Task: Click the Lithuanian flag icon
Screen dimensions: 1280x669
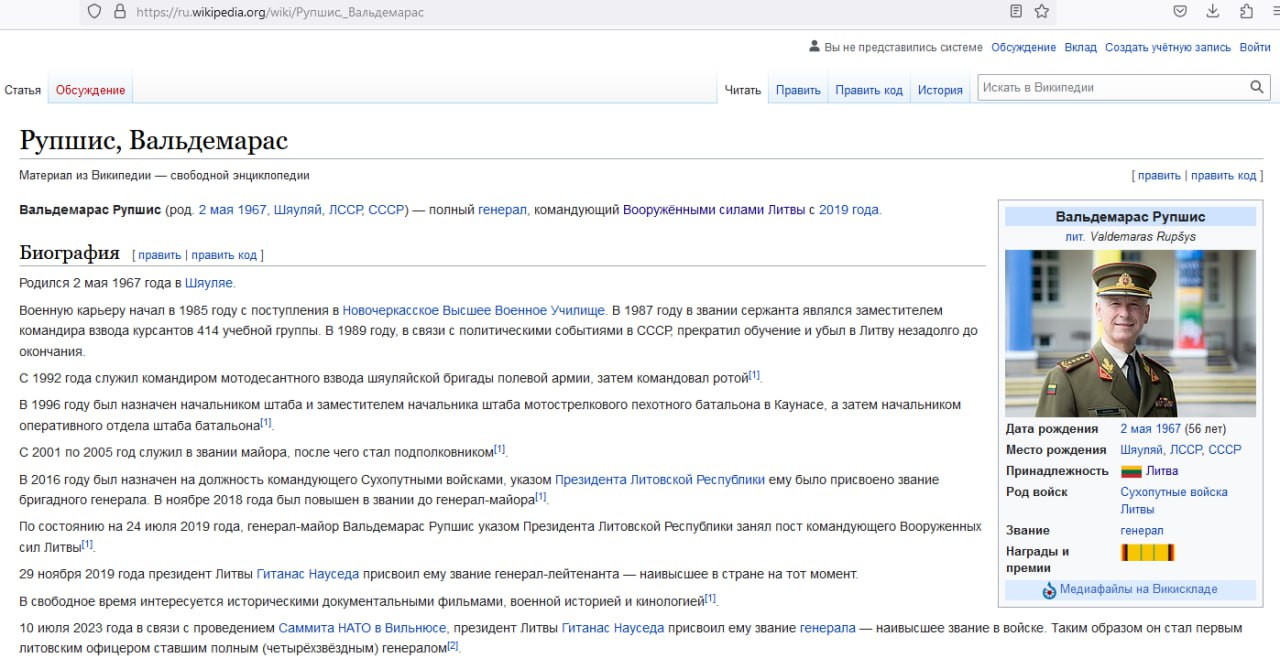Action: pyautogui.click(x=1131, y=471)
